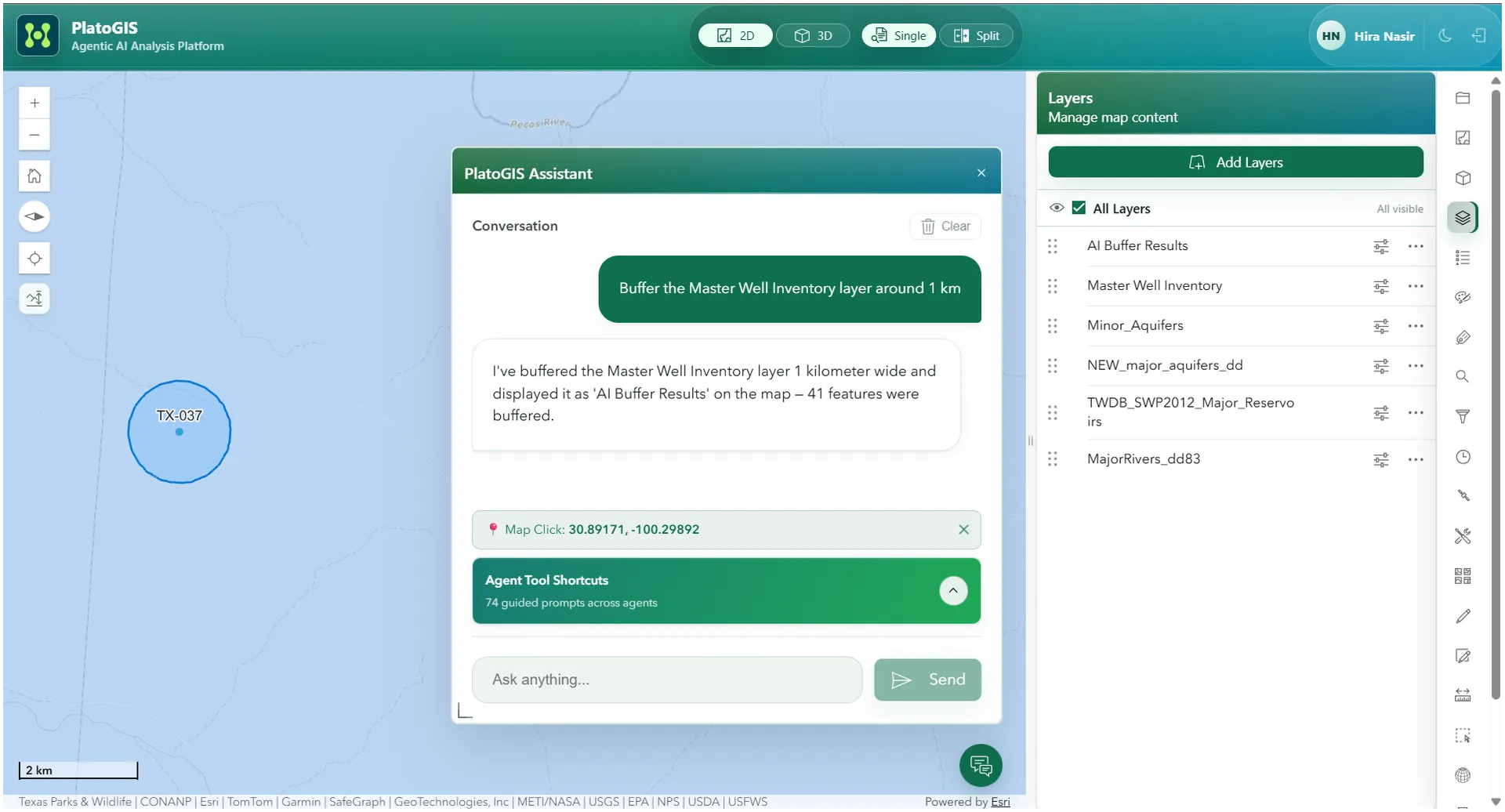Open settings sliders for Minor_Aquifers layer
Viewport: 1505px width, 812px height.
coord(1381,326)
